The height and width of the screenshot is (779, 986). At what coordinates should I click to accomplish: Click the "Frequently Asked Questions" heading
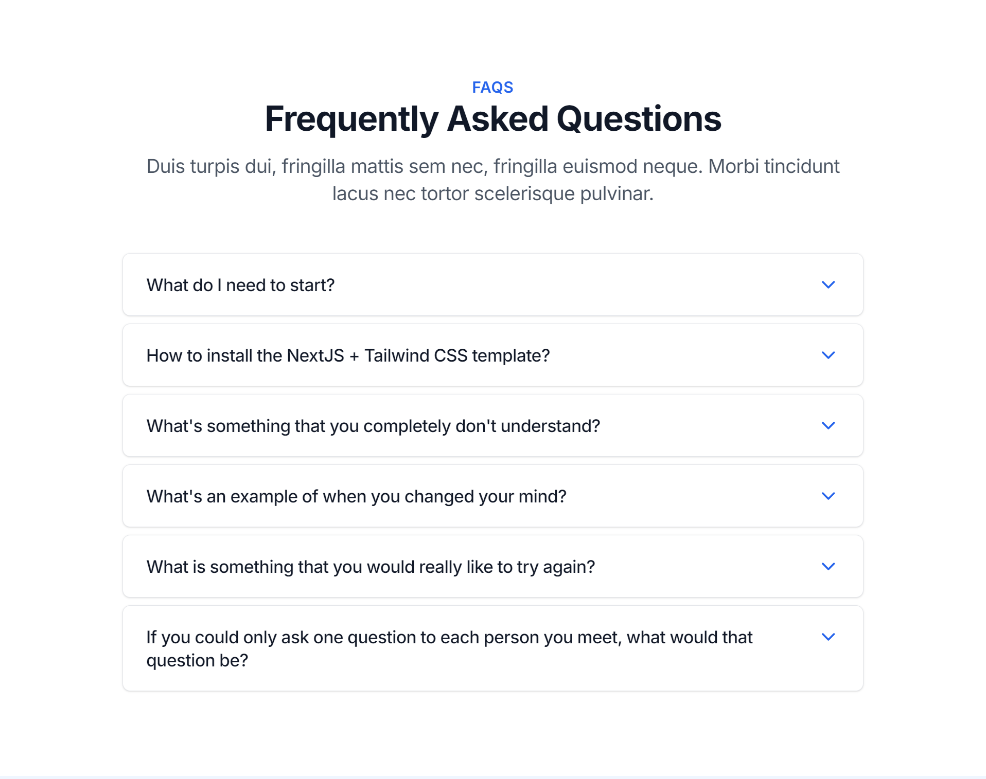coord(493,119)
